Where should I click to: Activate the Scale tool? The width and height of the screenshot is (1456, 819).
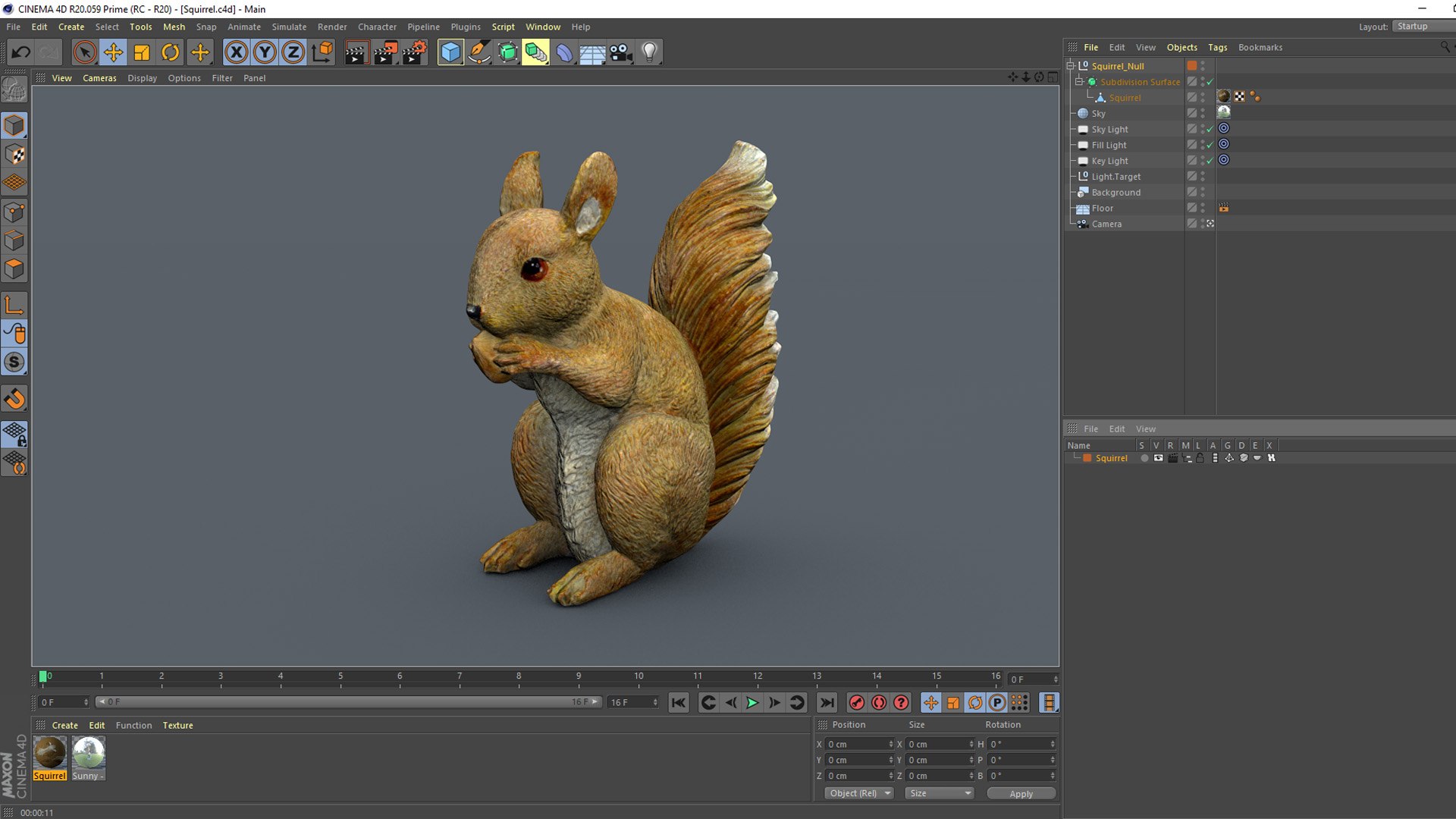pos(142,52)
